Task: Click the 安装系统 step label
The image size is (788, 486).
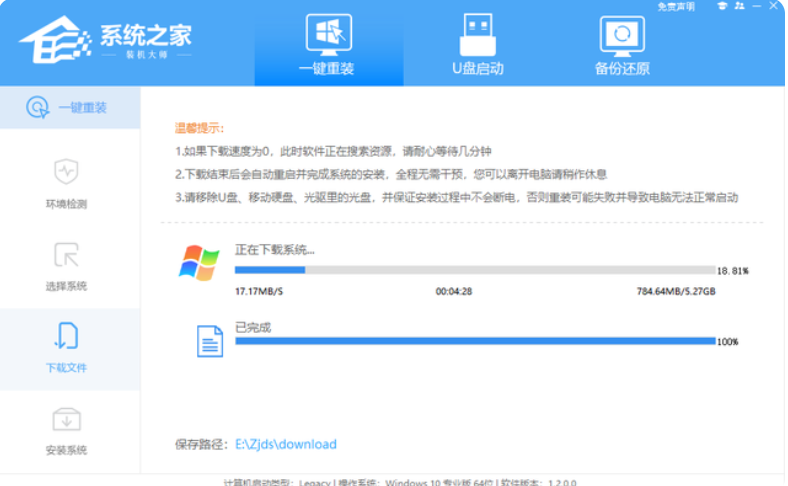Action: [x=66, y=450]
